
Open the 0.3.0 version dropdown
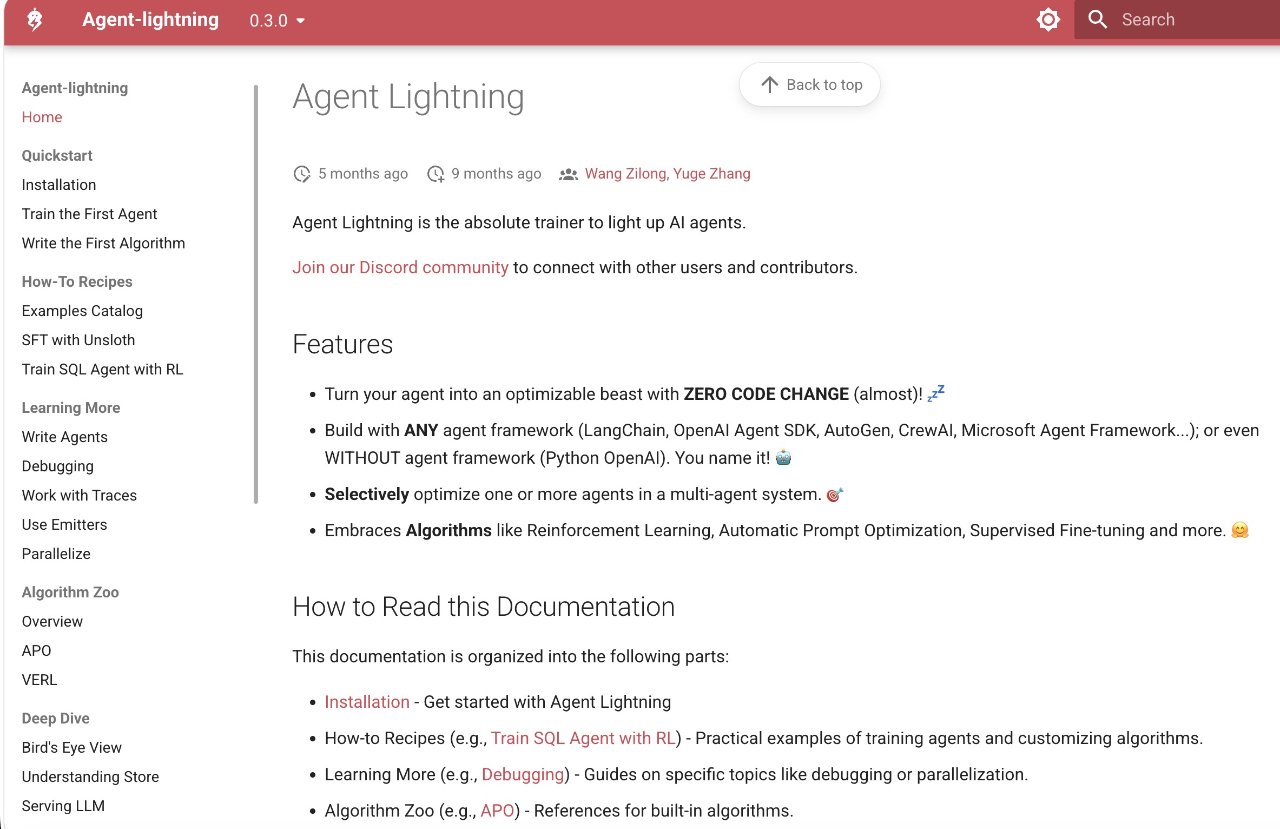(x=278, y=20)
